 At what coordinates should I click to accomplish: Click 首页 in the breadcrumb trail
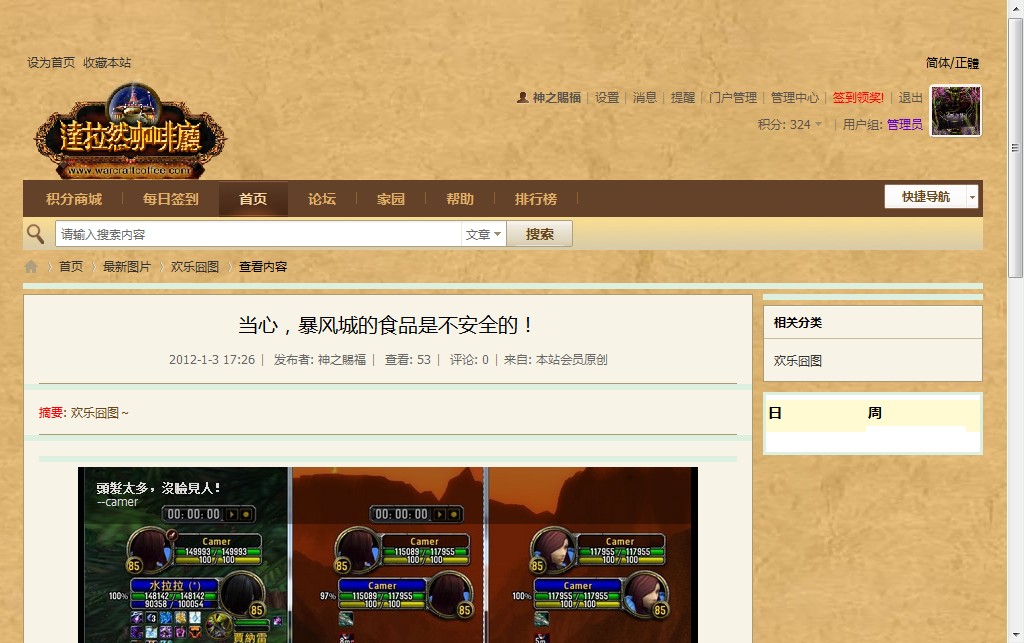tap(71, 266)
